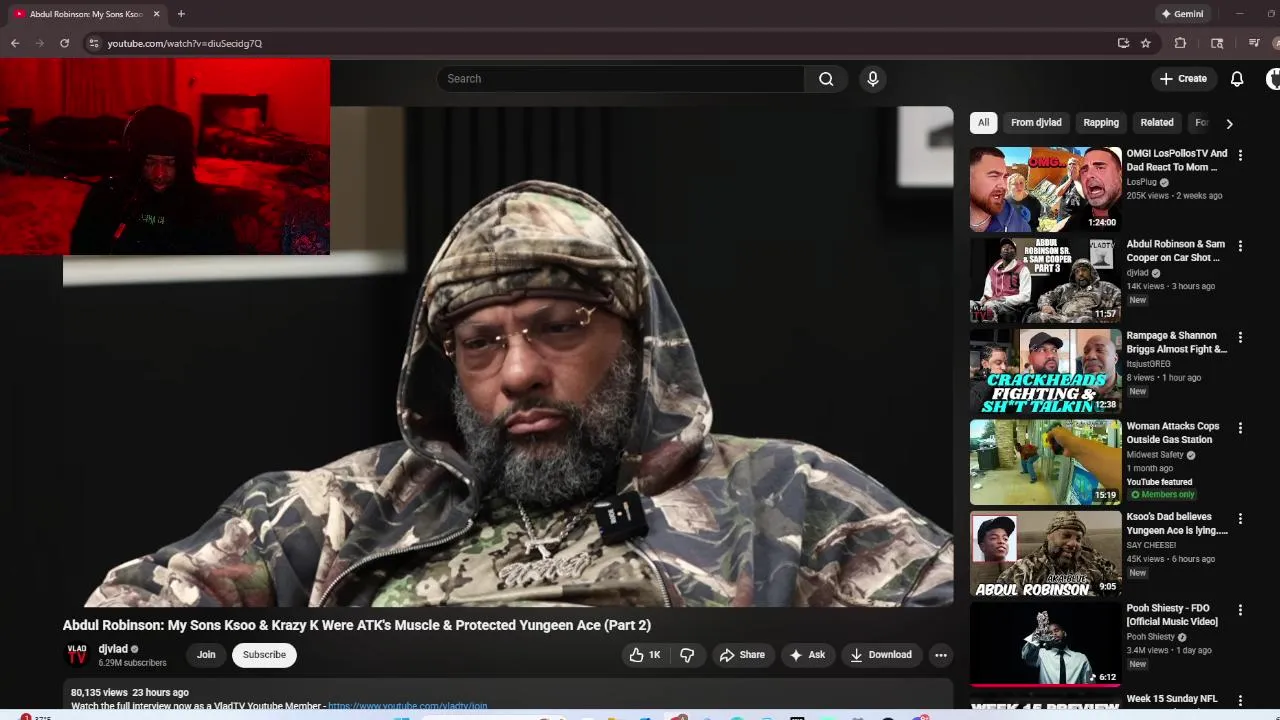The width and height of the screenshot is (1280, 720).
Task: Click the Create button
Action: point(1183,79)
